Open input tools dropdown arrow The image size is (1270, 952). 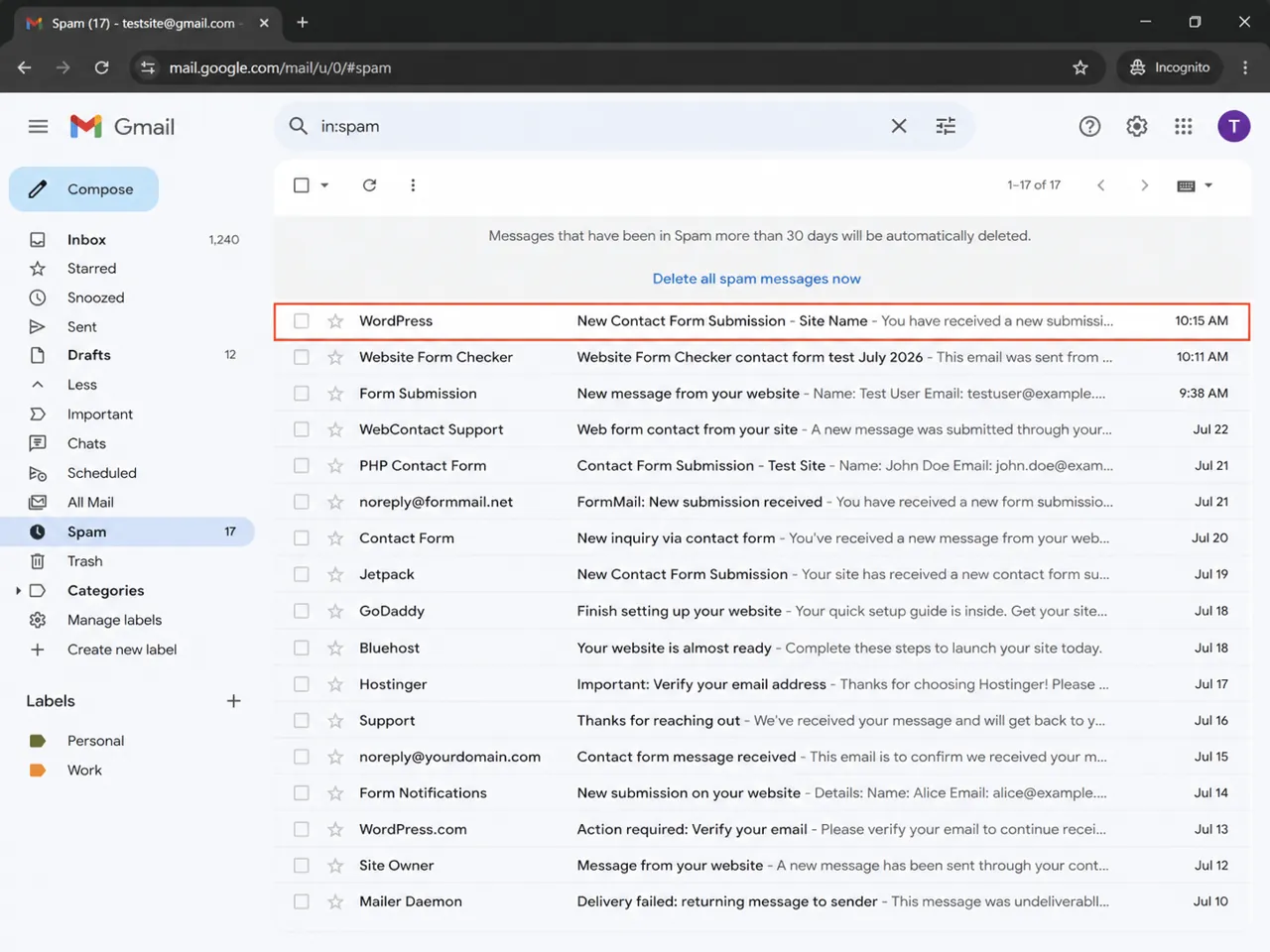(1208, 185)
